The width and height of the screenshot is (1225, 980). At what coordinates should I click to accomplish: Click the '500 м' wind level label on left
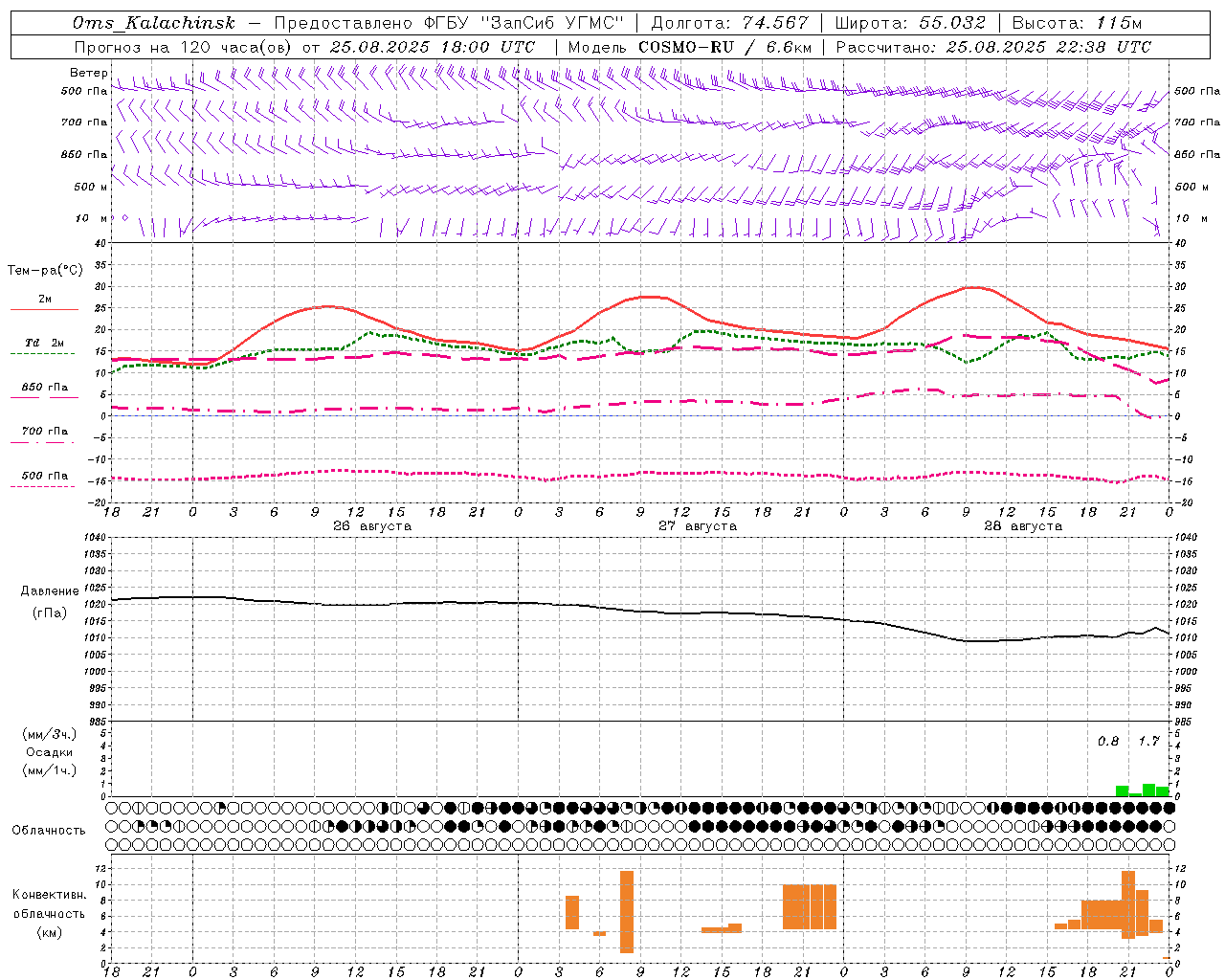(91, 187)
